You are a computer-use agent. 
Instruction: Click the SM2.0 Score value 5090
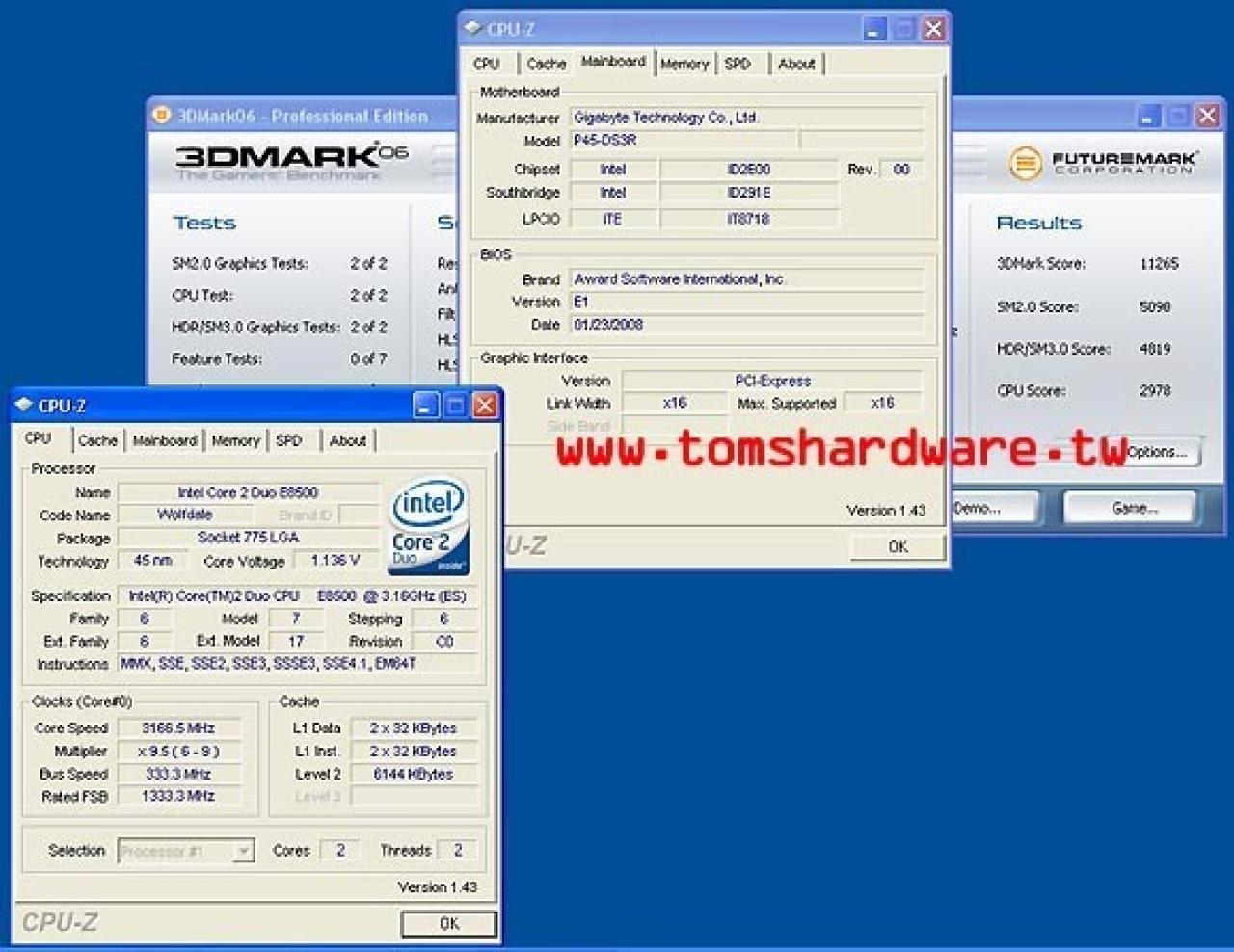click(1155, 307)
